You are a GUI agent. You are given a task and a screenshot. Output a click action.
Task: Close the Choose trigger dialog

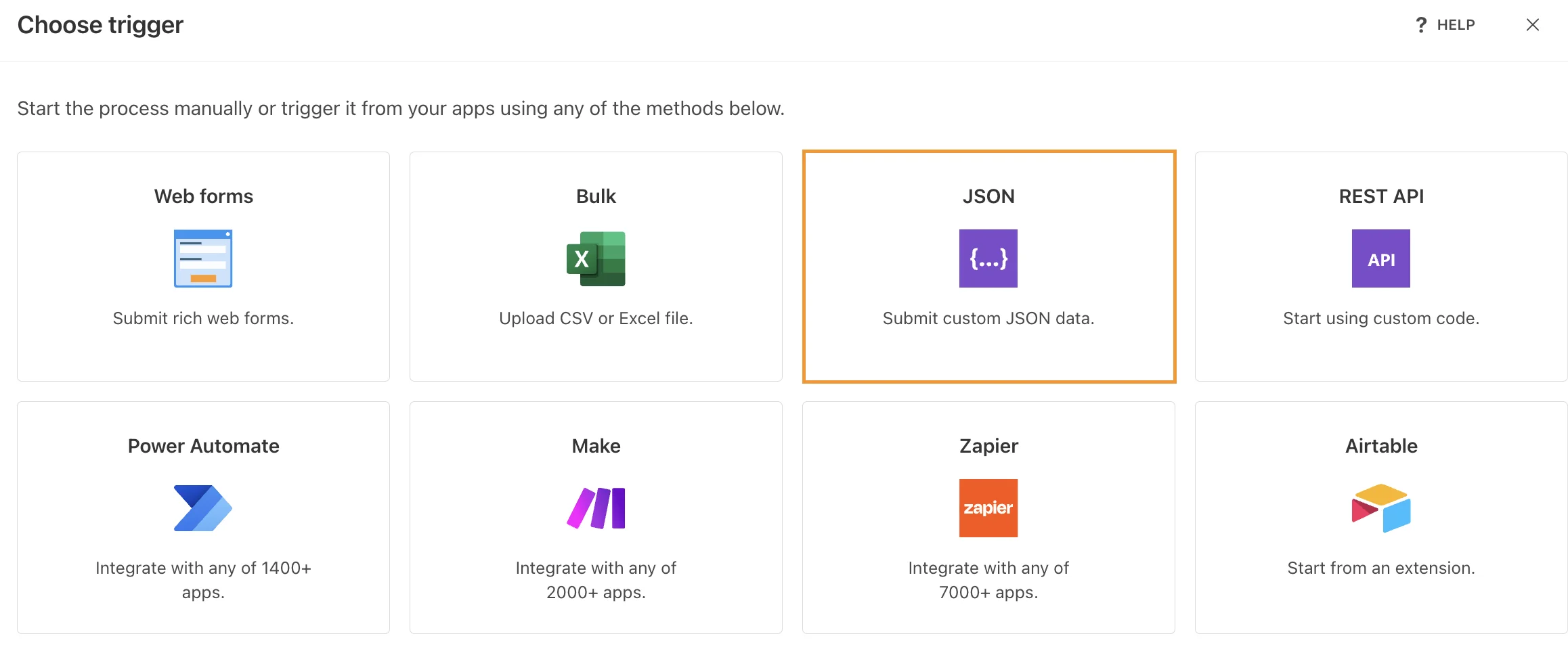[1533, 24]
